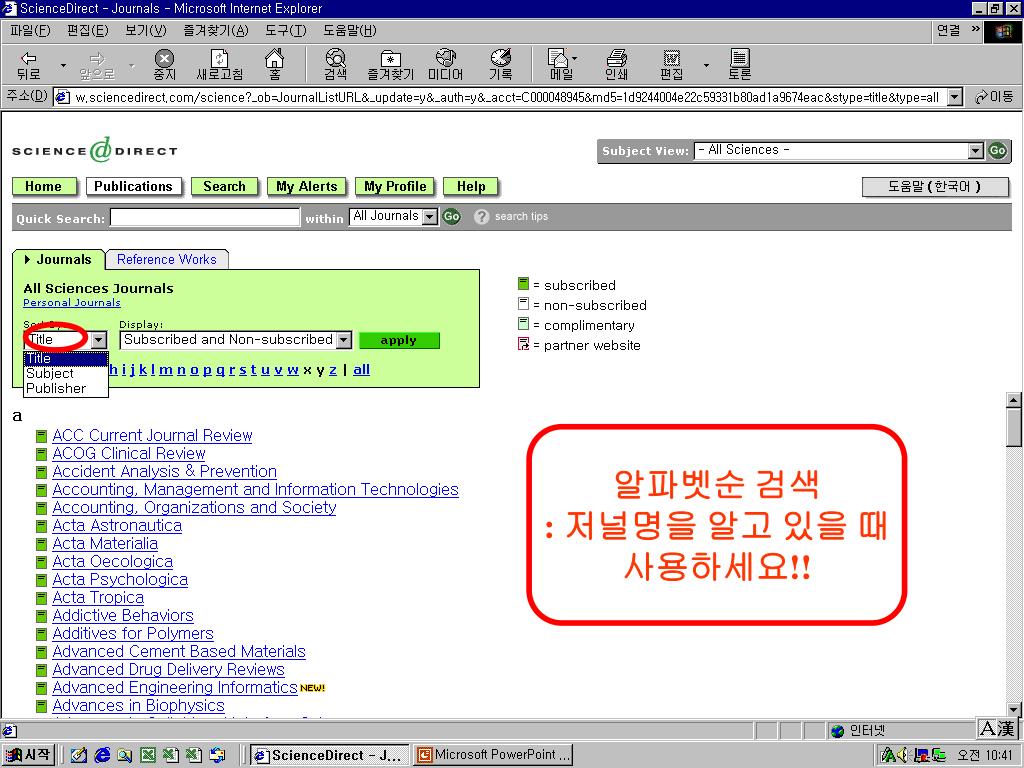
Task: Open the Favorites (즐겨찾기) toolbar icon
Action: tap(391, 65)
